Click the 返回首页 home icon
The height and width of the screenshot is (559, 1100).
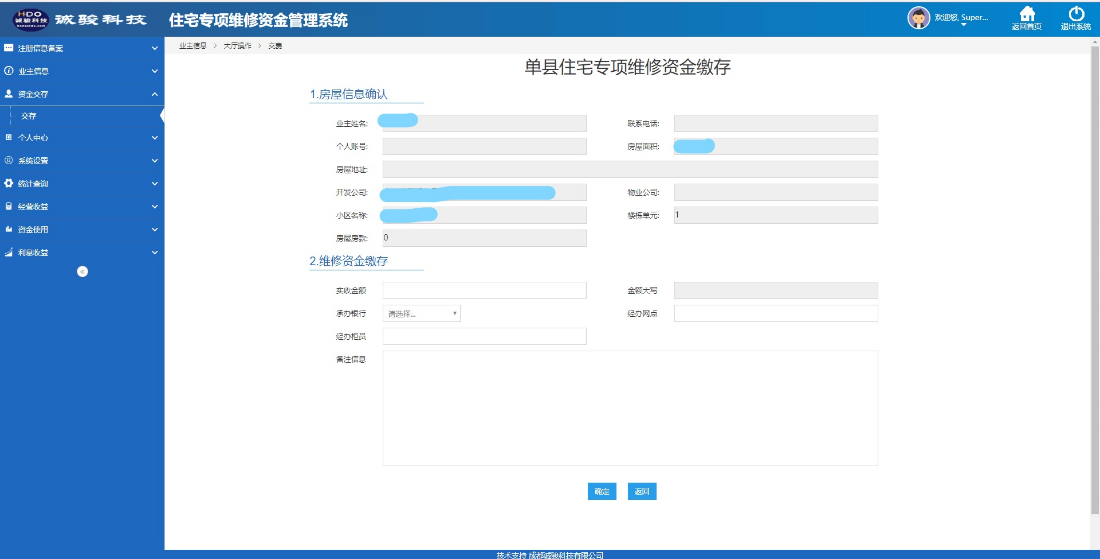1027,14
